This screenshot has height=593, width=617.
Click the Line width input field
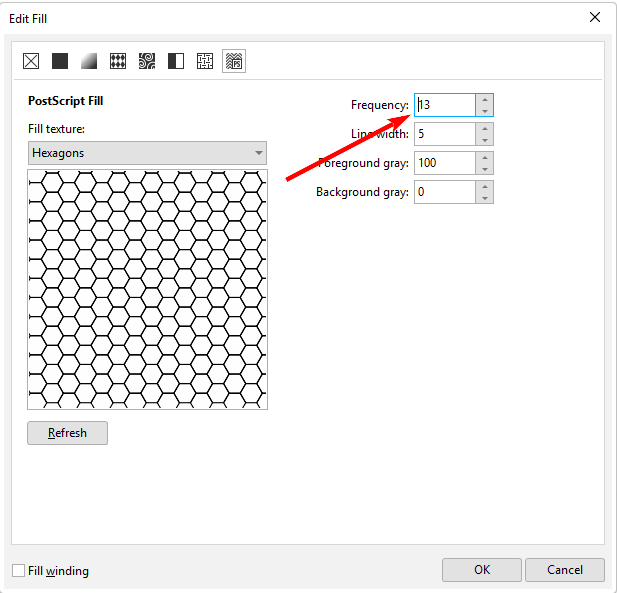coord(445,134)
